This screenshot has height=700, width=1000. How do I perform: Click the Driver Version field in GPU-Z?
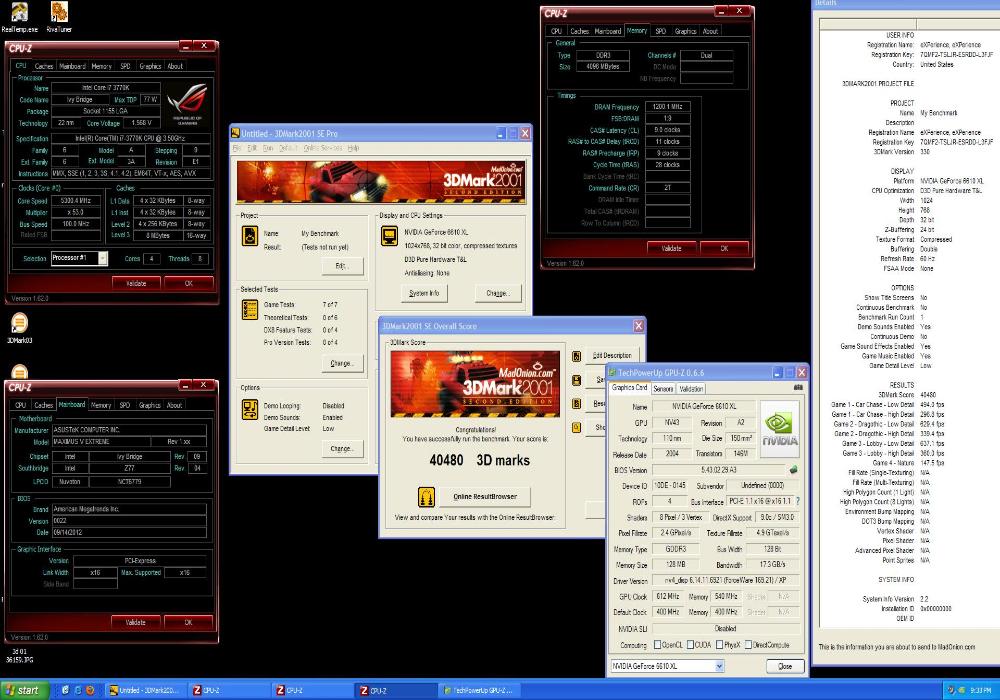pyautogui.click(x=724, y=581)
